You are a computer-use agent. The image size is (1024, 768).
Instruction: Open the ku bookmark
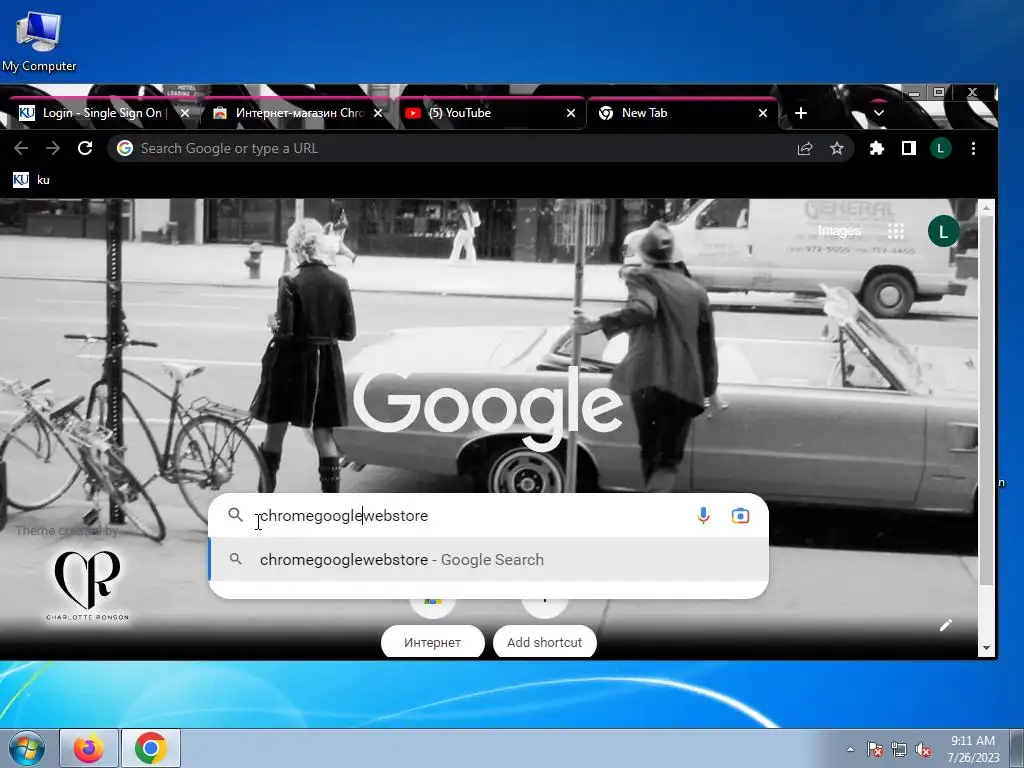[31, 180]
